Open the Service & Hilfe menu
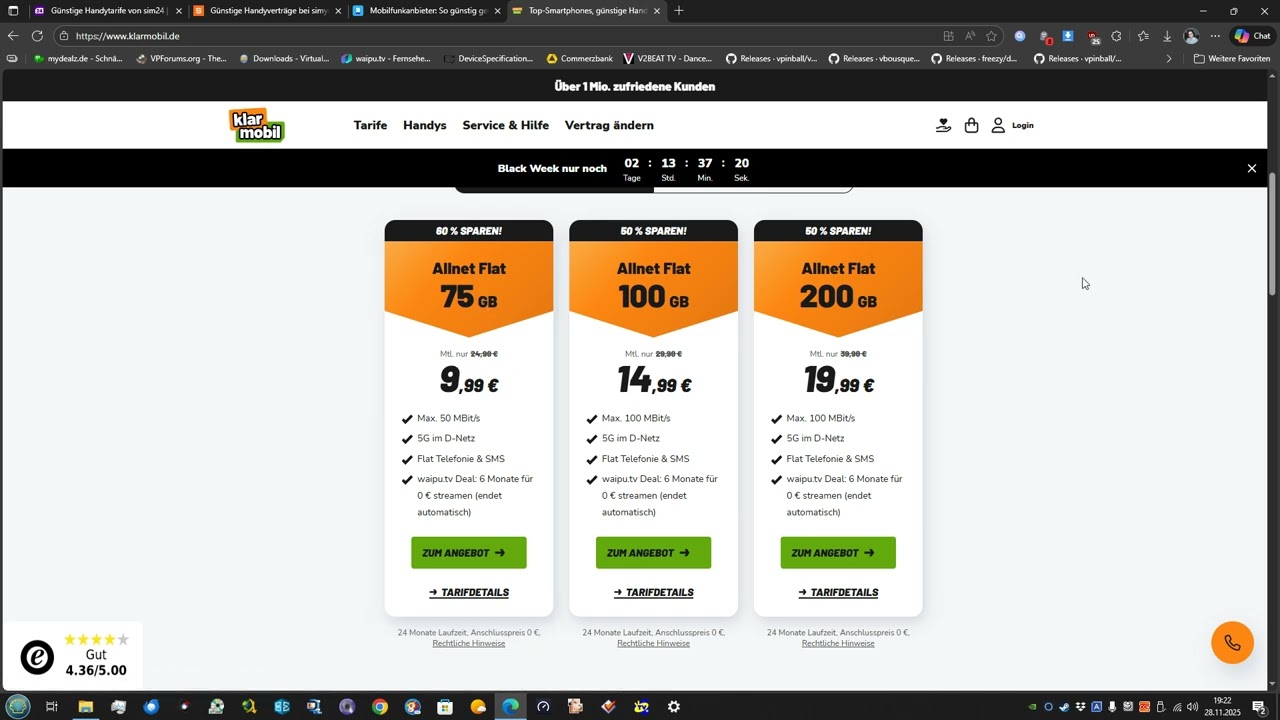The width and height of the screenshot is (1280, 720). tap(505, 125)
